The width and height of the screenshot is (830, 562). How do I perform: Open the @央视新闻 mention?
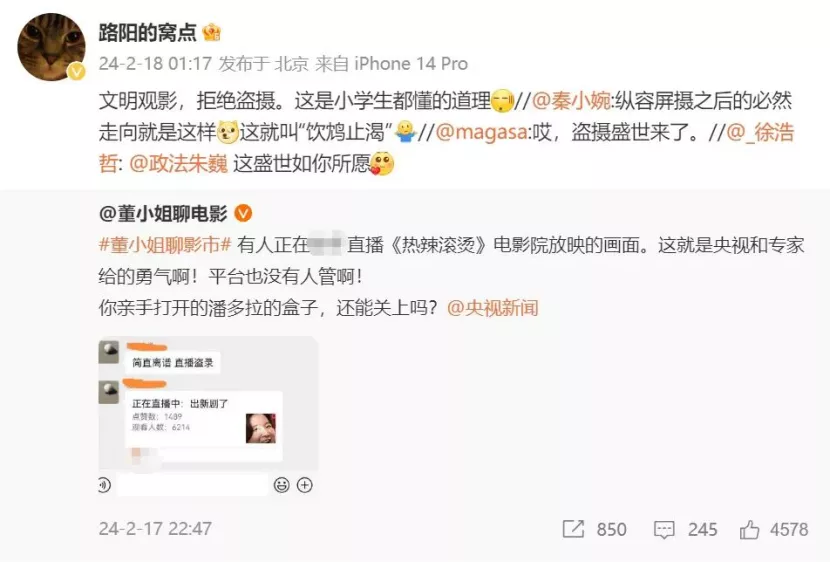point(493,307)
